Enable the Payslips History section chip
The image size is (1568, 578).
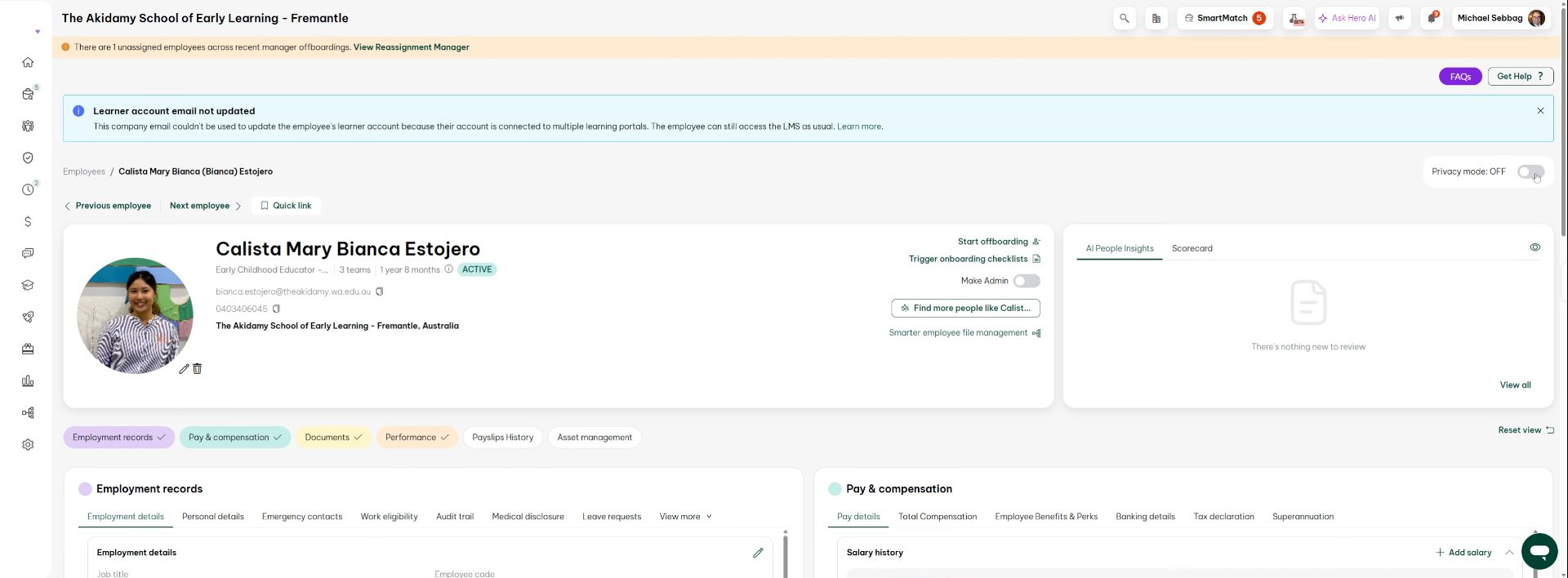point(503,438)
